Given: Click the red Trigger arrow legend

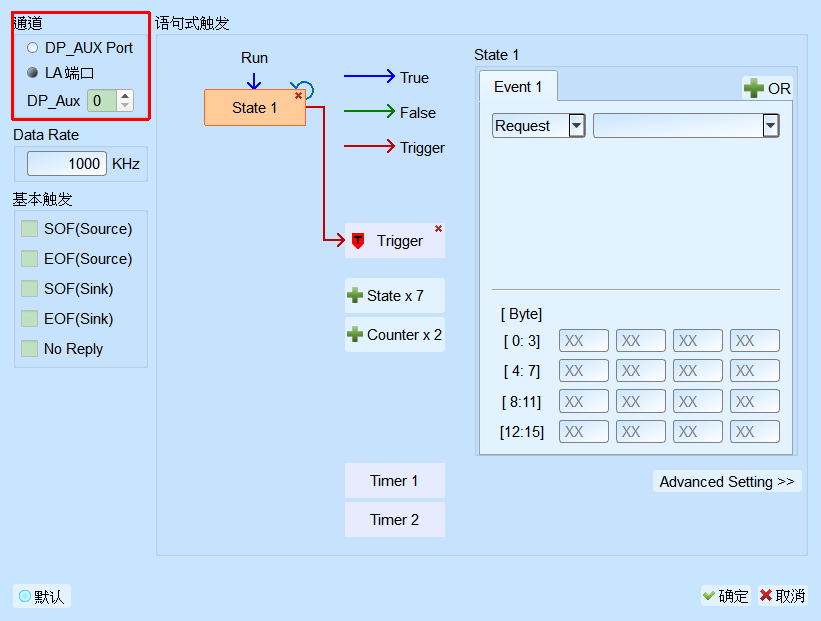Looking at the screenshot, I should tap(370, 146).
